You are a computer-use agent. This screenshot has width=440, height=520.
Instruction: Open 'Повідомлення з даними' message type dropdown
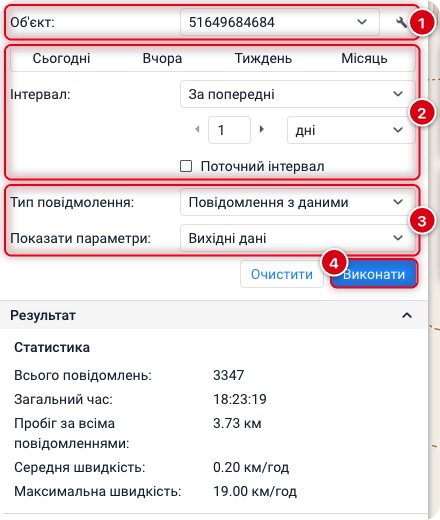(298, 202)
